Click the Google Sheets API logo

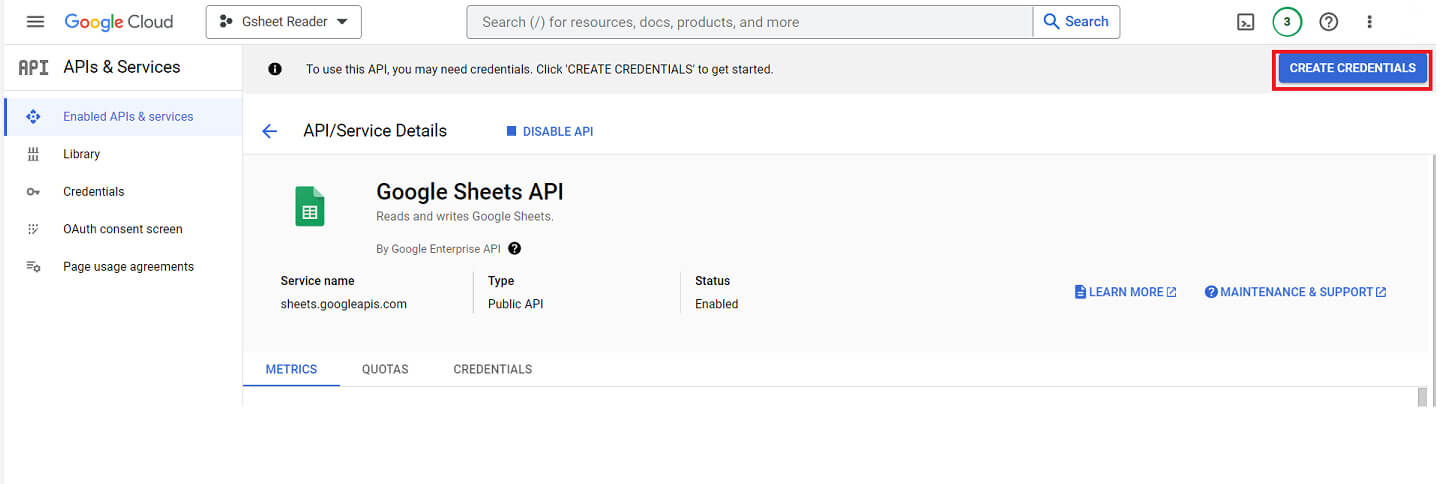[310, 207]
